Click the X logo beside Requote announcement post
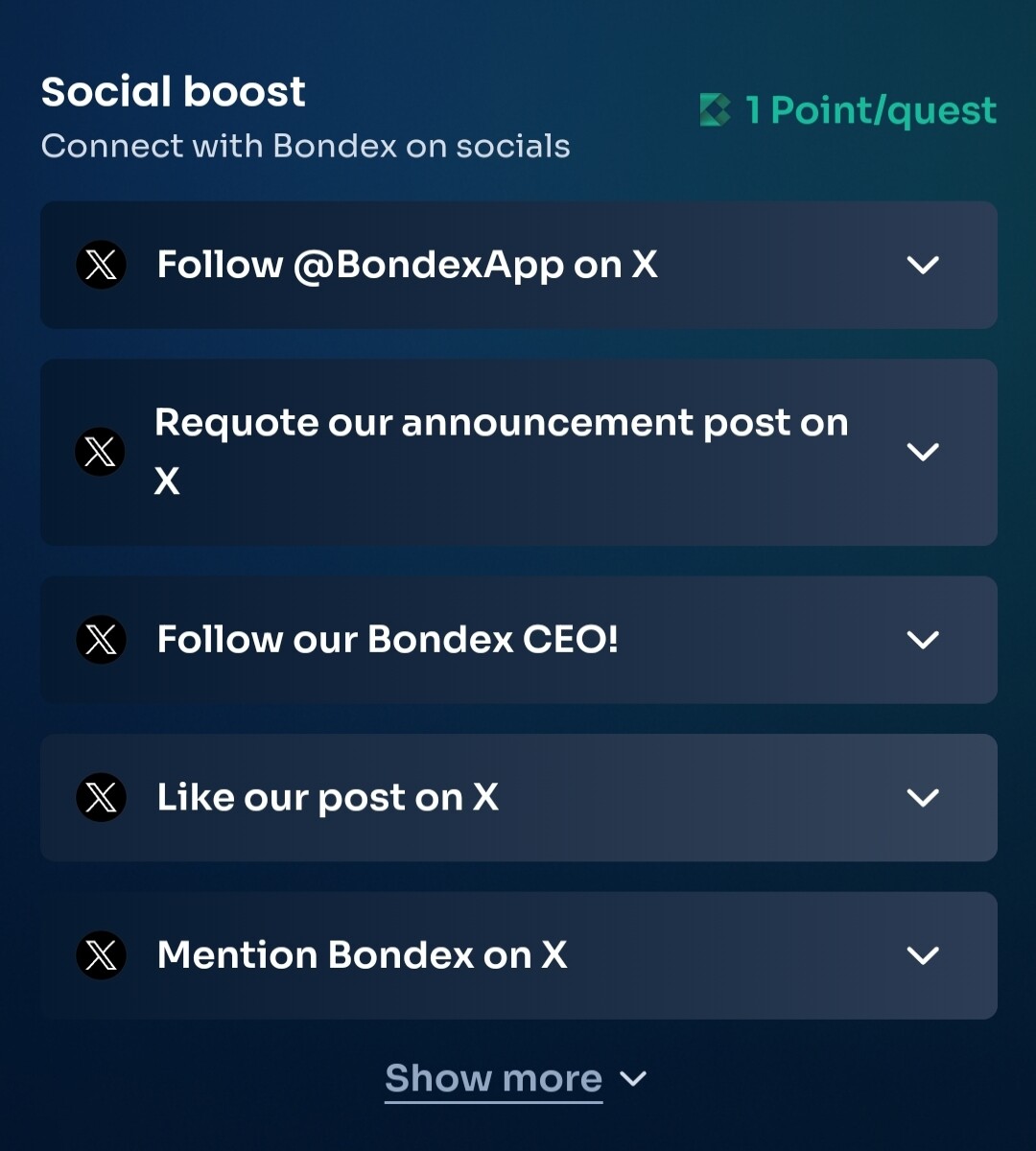 point(101,452)
